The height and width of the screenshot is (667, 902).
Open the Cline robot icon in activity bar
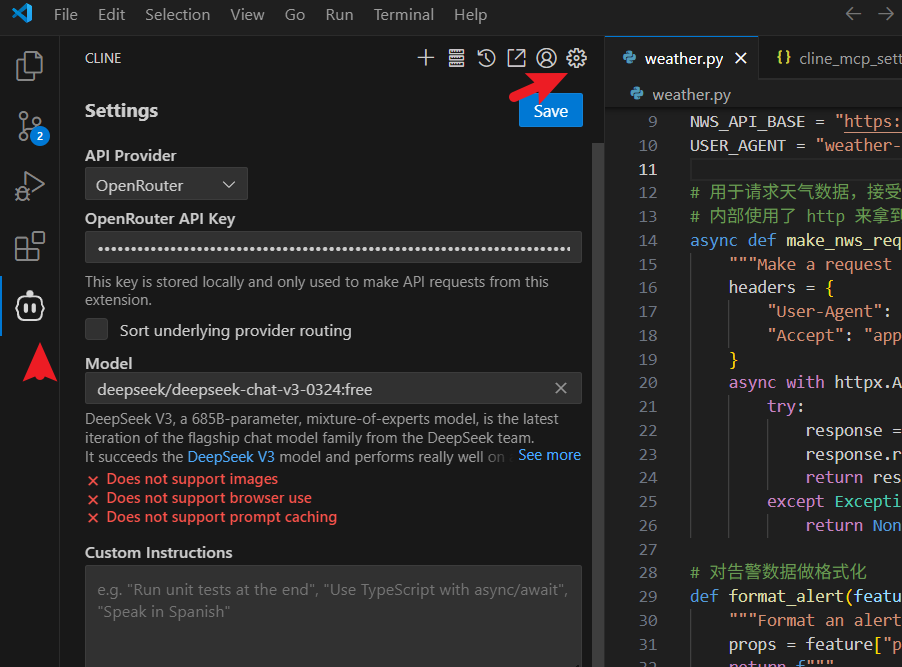pos(30,307)
